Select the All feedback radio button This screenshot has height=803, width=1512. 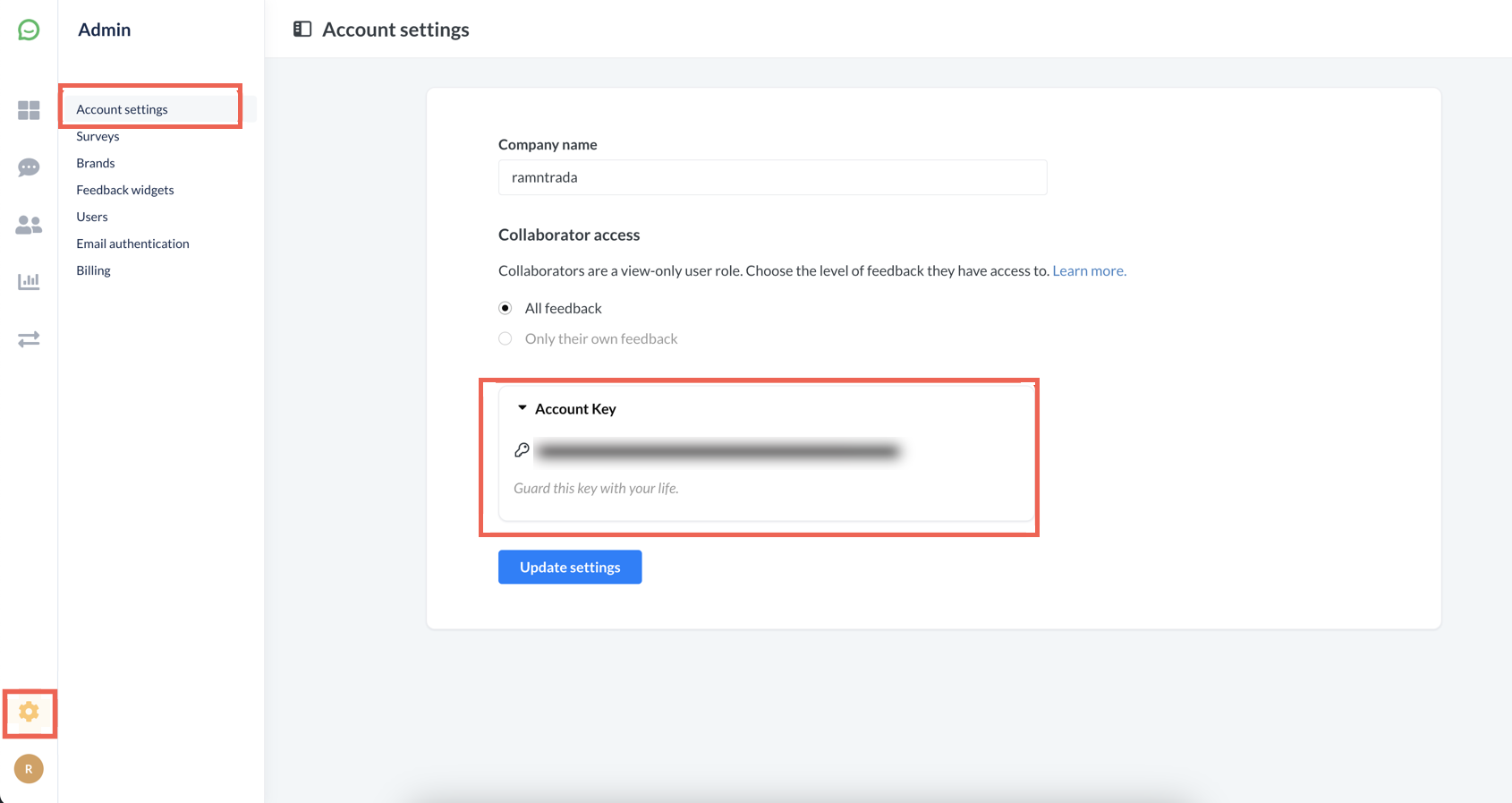[505, 308]
